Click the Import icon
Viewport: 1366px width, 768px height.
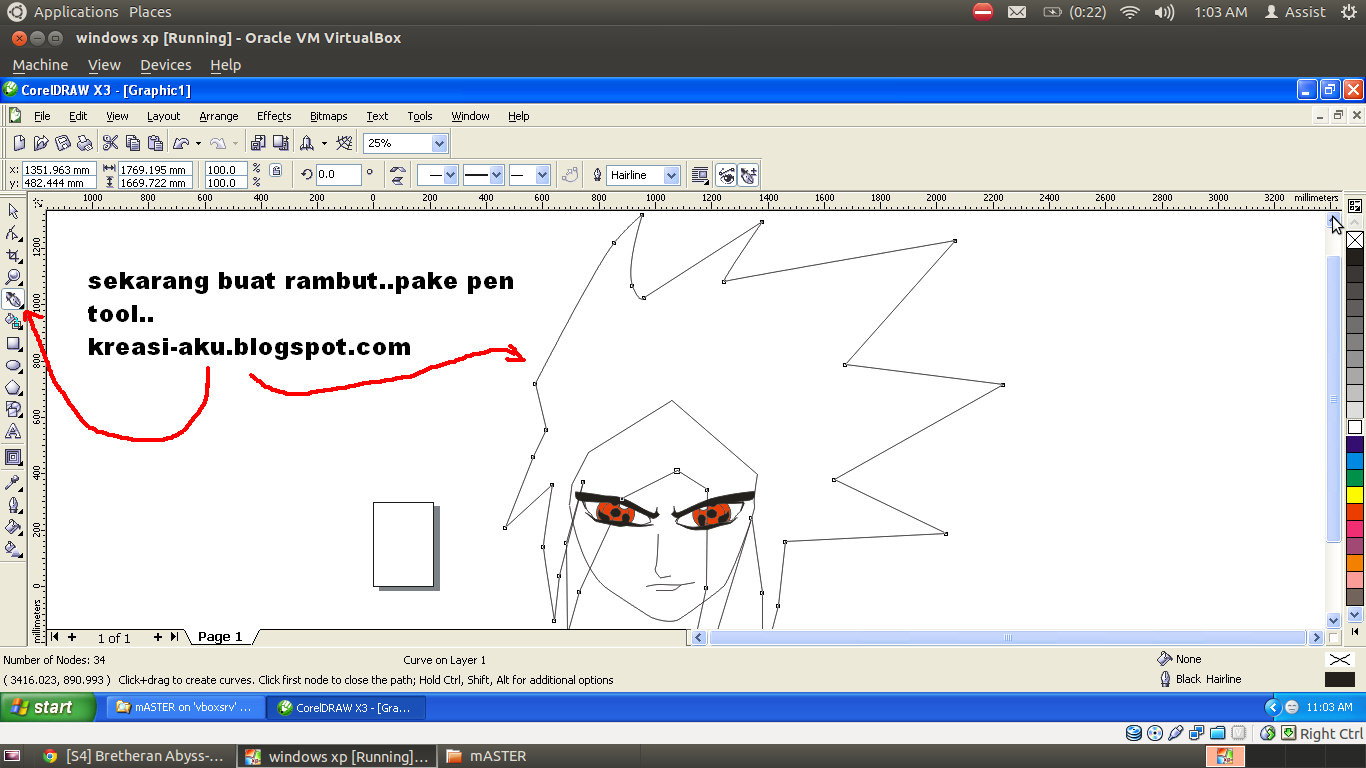258,143
